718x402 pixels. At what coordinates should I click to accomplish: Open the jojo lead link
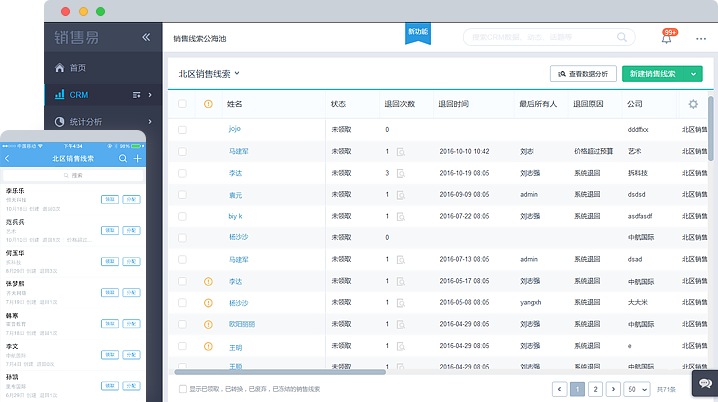pyautogui.click(x=234, y=129)
